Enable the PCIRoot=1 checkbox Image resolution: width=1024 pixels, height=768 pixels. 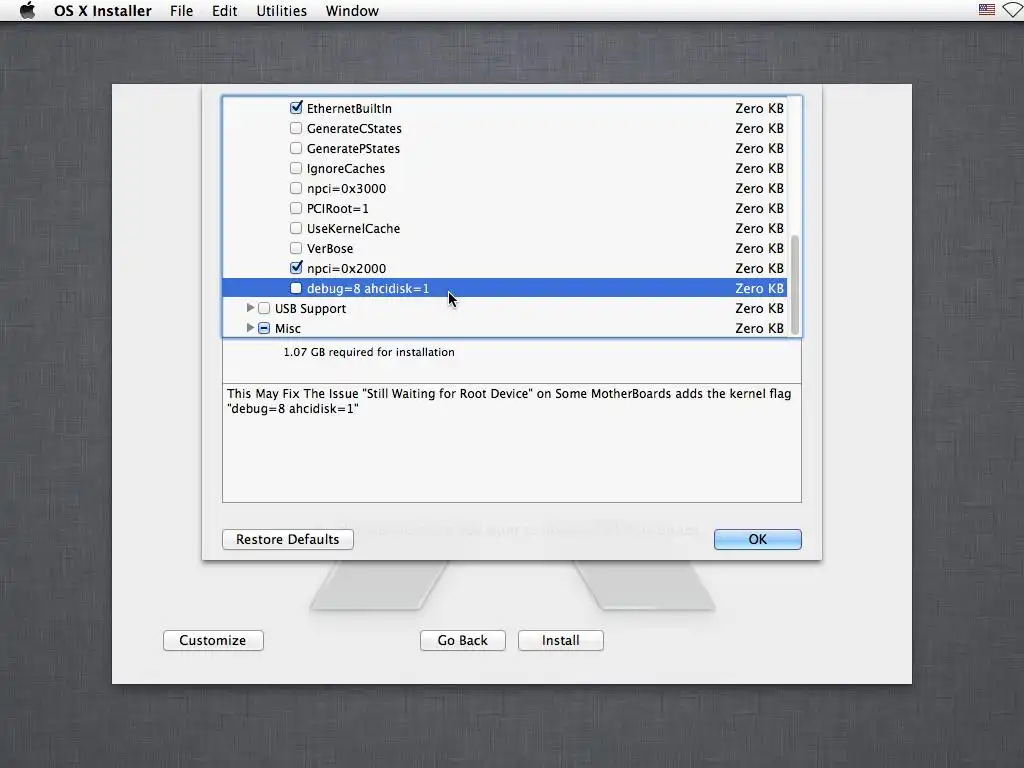(x=296, y=208)
